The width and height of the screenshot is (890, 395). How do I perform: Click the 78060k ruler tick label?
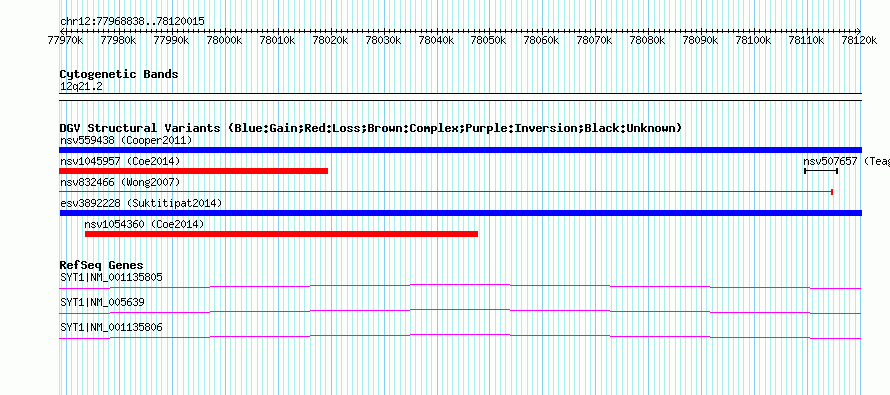[x=542, y=40]
